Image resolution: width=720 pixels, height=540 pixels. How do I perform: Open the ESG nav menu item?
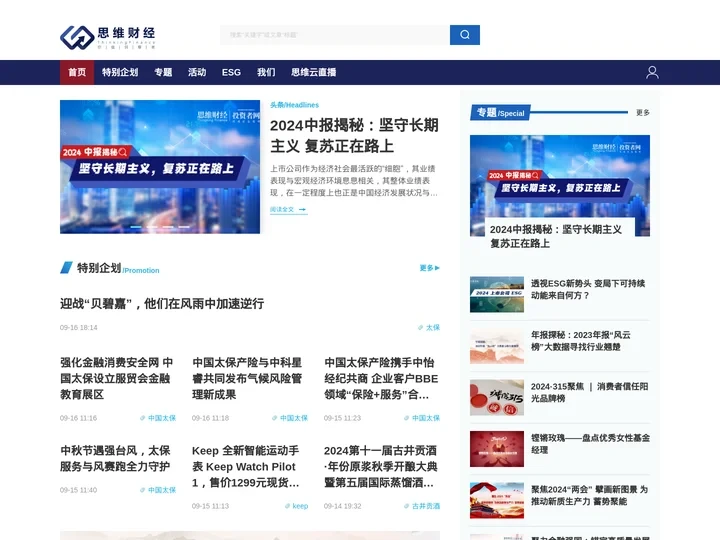tap(231, 73)
